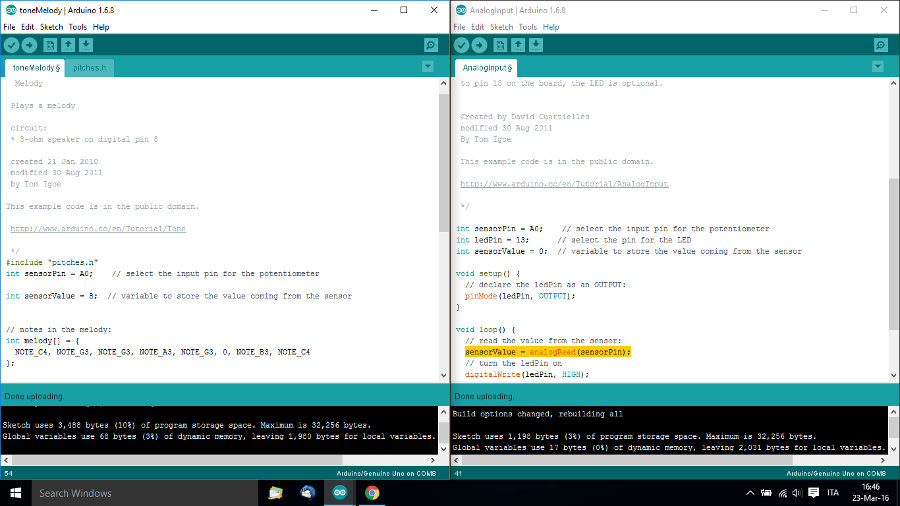Open File menu in AnalogInput window
900x506 pixels.
coord(459,27)
